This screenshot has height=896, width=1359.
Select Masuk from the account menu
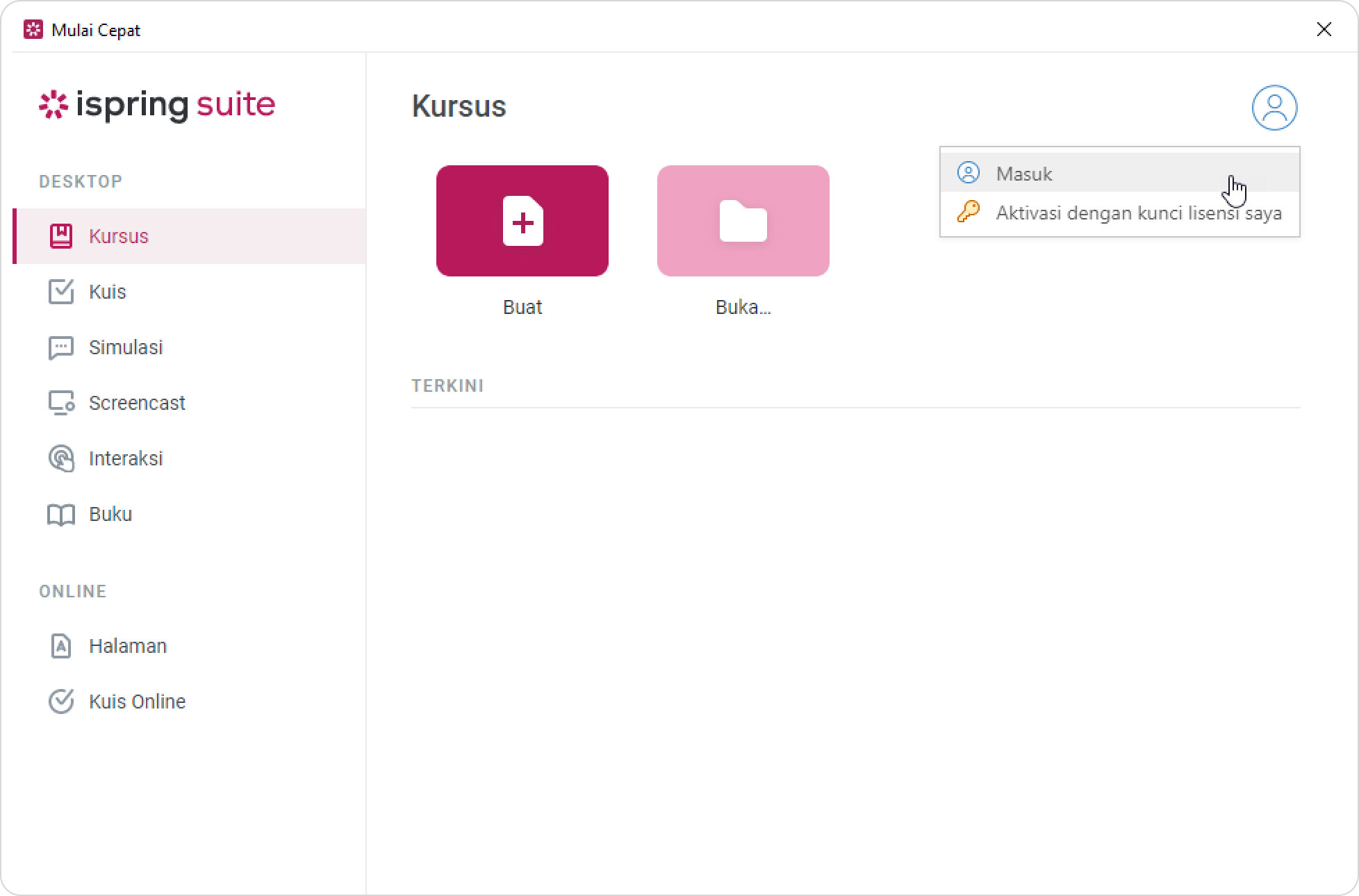click(1120, 173)
